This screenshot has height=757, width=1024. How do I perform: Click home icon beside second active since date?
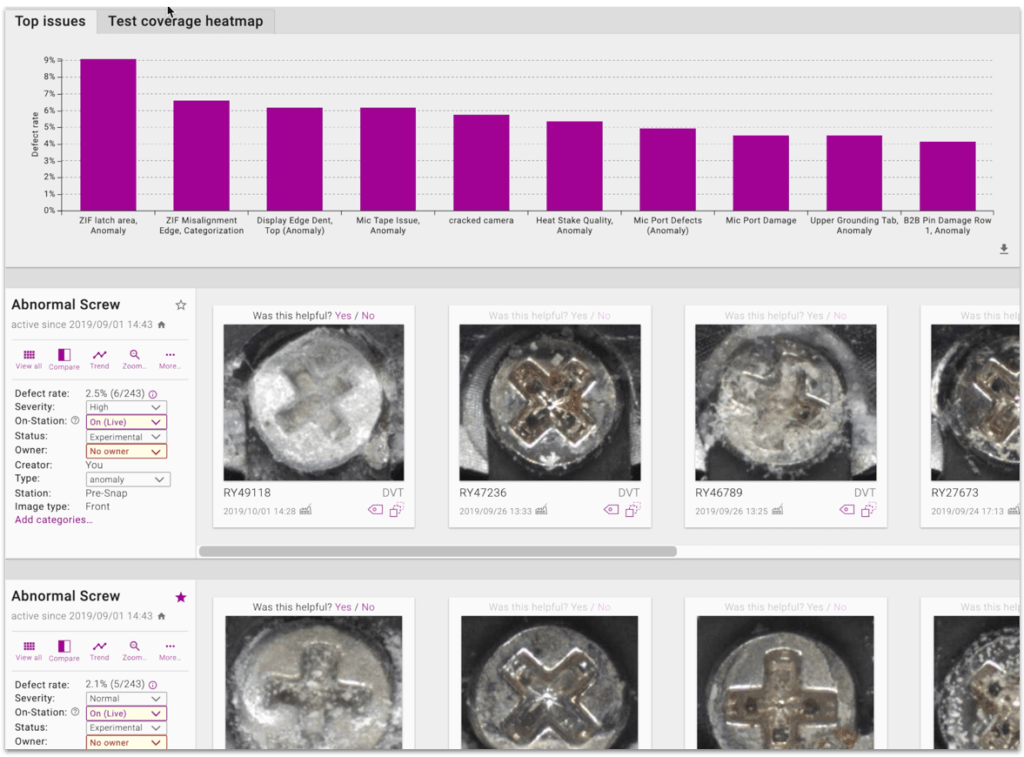tap(161, 616)
